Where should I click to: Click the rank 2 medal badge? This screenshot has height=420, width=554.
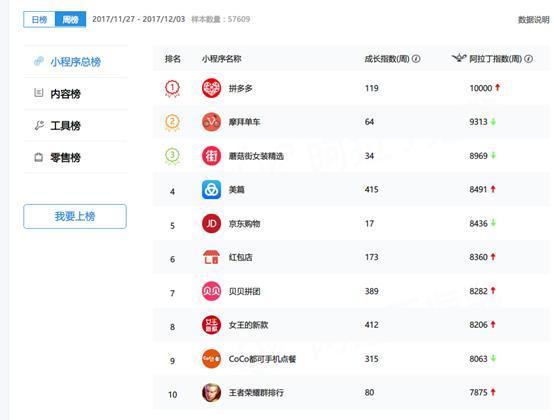[x=172, y=123]
